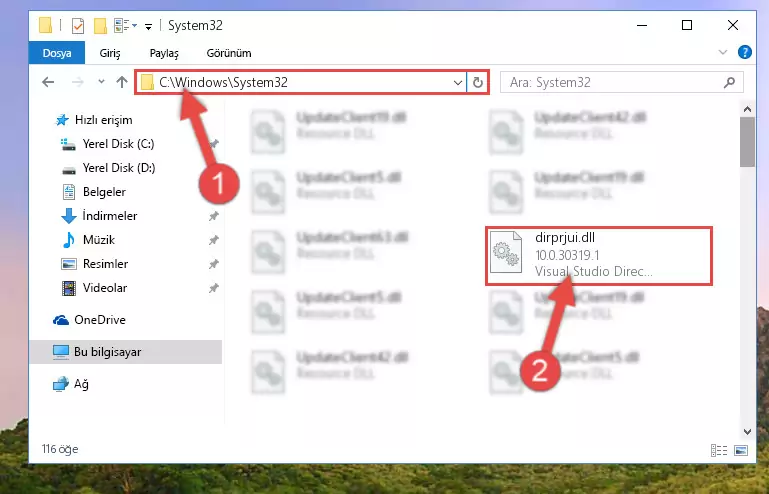769x494 pixels.
Task: Switch to large thumbnails view icon
Action: coord(741,450)
